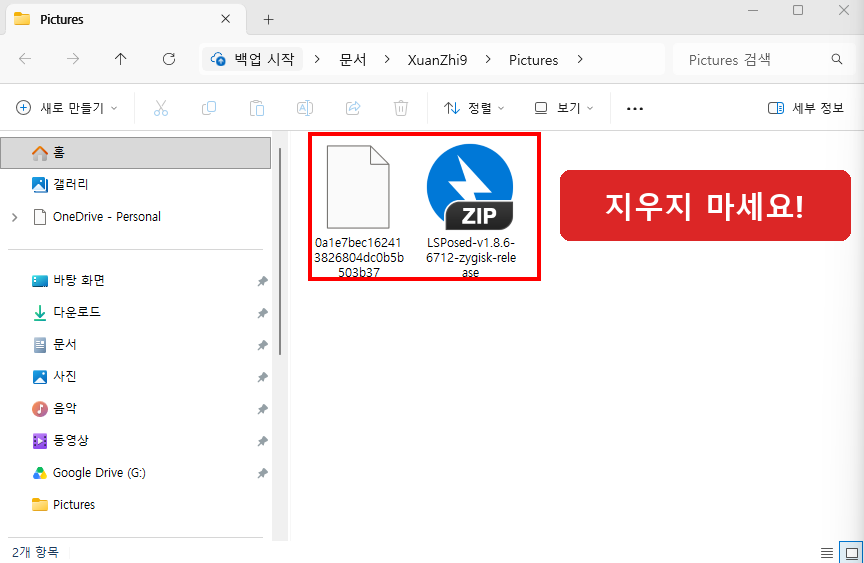
Task: Unpin 문서 using its pin icon
Action: pyautogui.click(x=262, y=345)
